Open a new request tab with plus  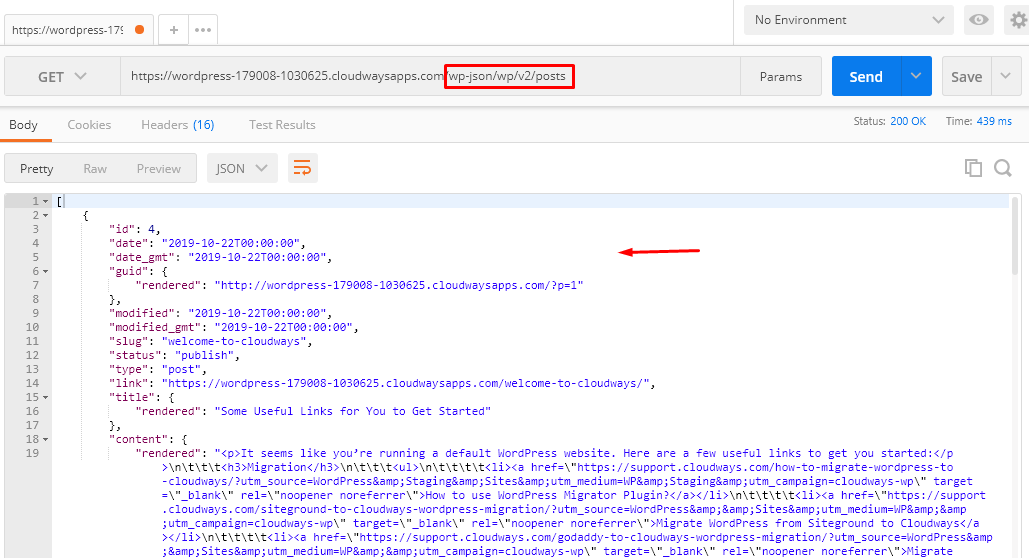(x=173, y=30)
